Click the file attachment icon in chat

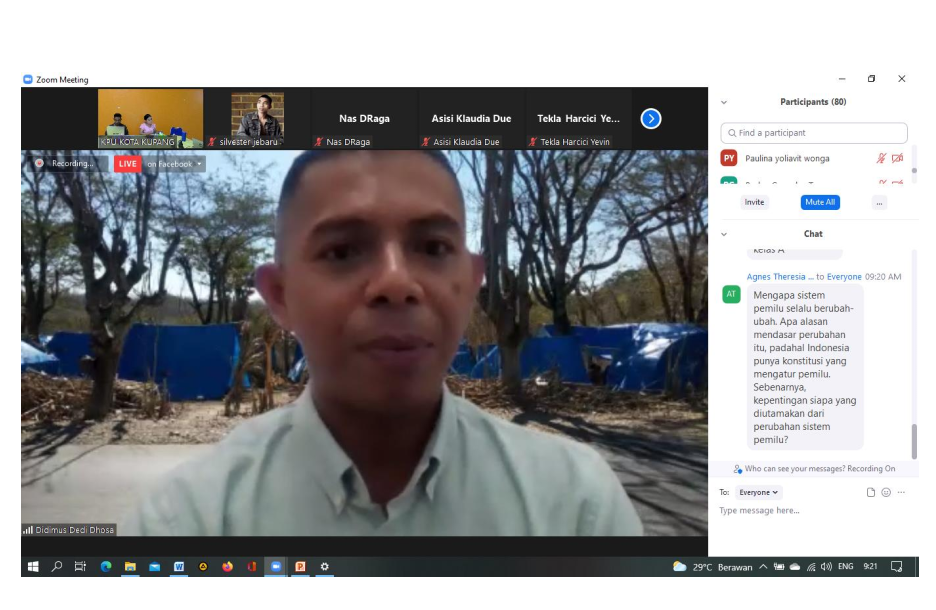pyautogui.click(x=871, y=492)
